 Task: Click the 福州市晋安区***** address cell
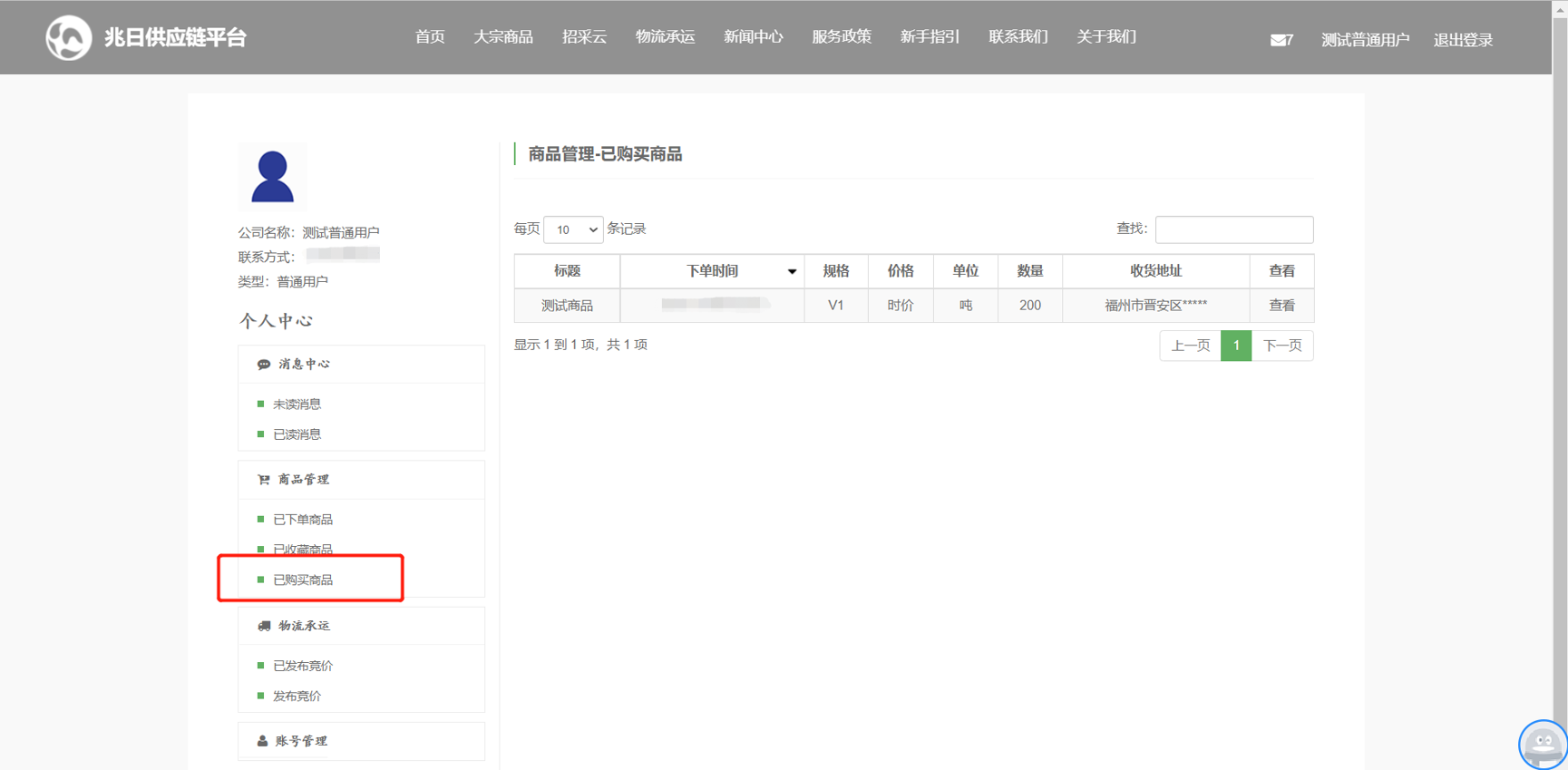(x=1155, y=306)
